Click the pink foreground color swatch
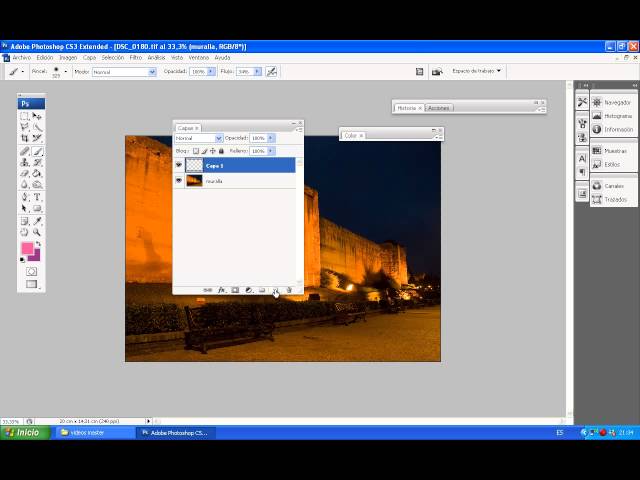Viewport: 640px width, 480px height. pyautogui.click(x=27, y=248)
